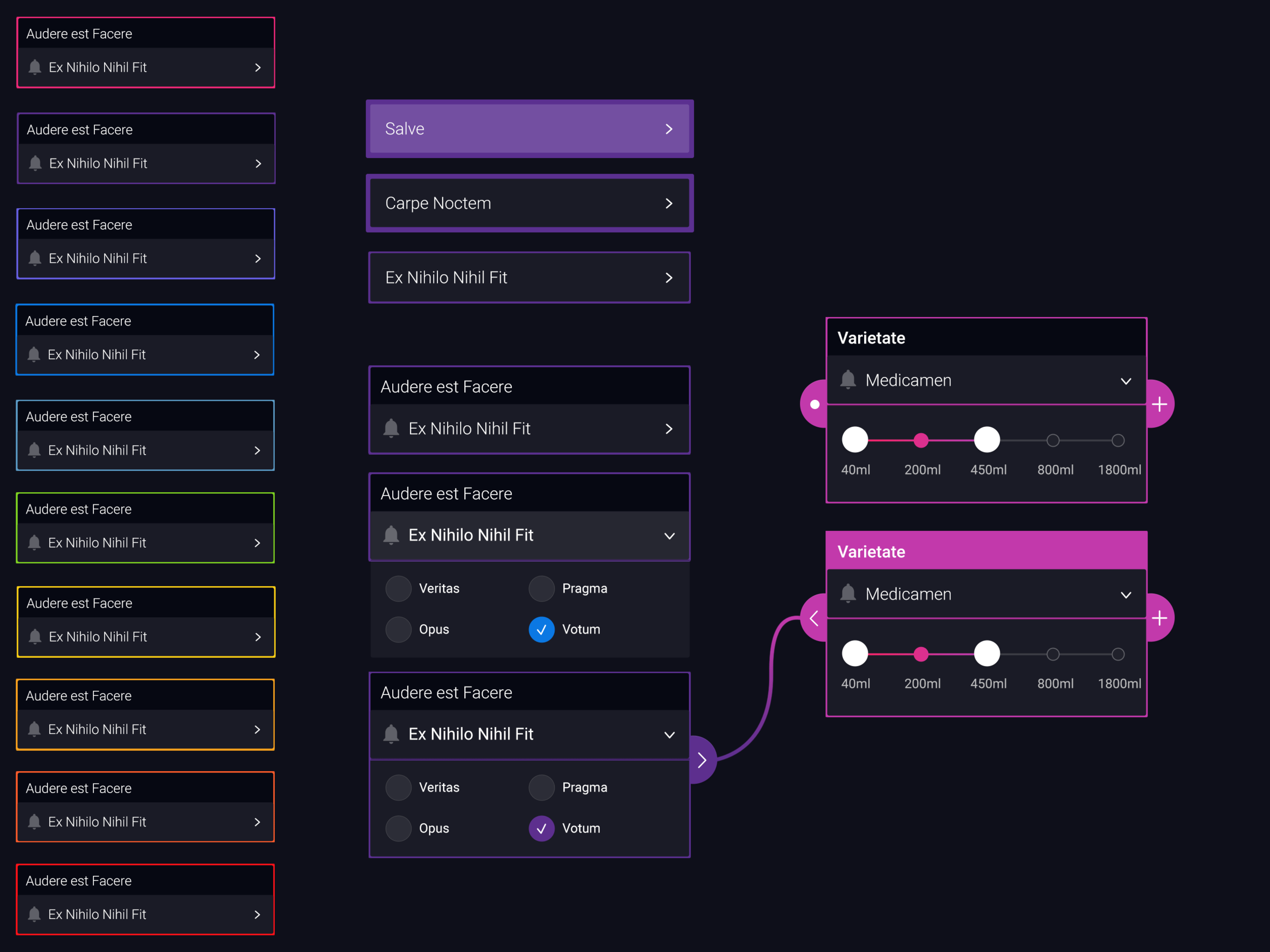This screenshot has height=952, width=1270.
Task: Click the purple circular right-arrow connector icon
Action: point(702,759)
